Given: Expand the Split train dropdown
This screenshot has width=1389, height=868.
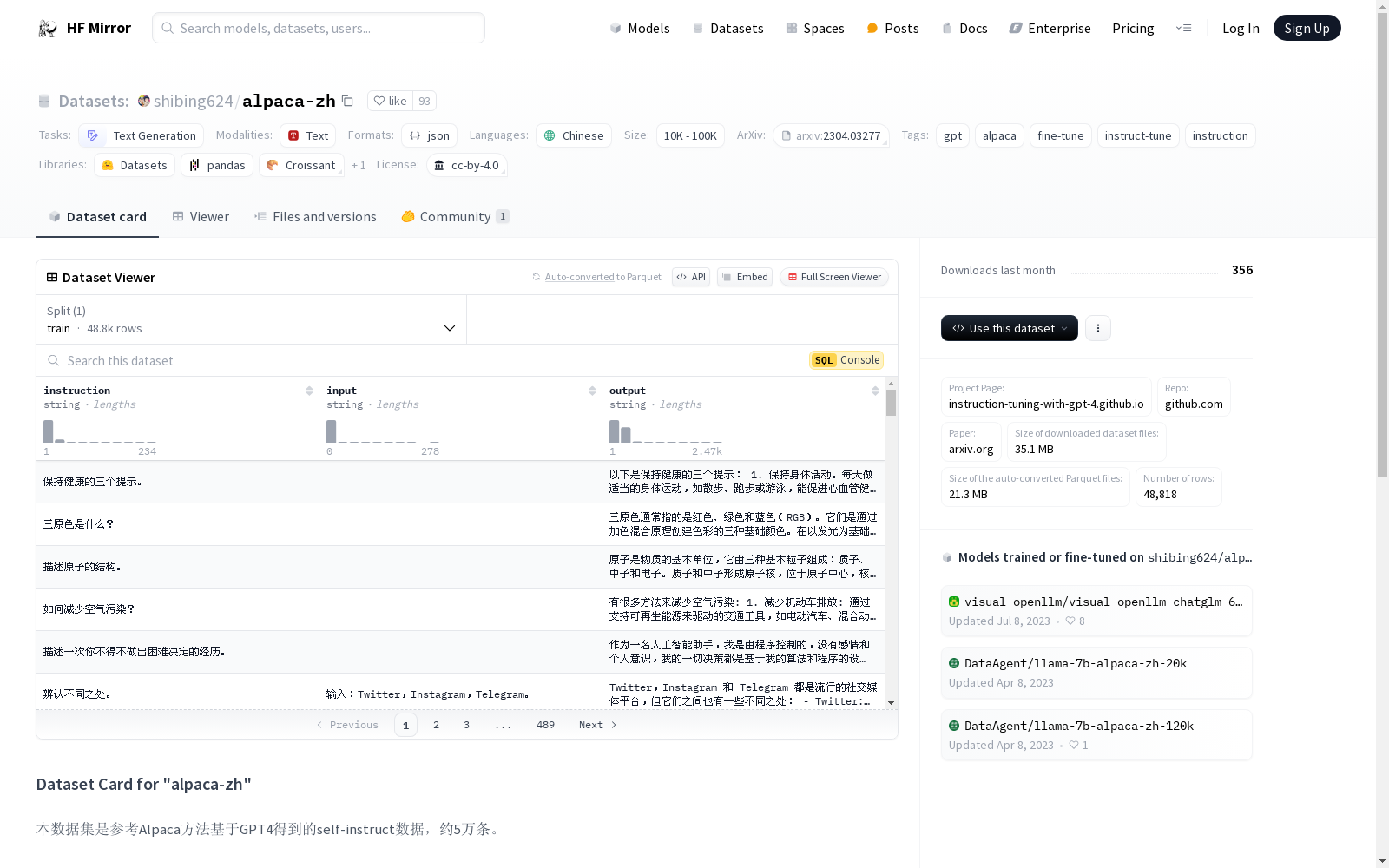Looking at the screenshot, I should click(252, 319).
